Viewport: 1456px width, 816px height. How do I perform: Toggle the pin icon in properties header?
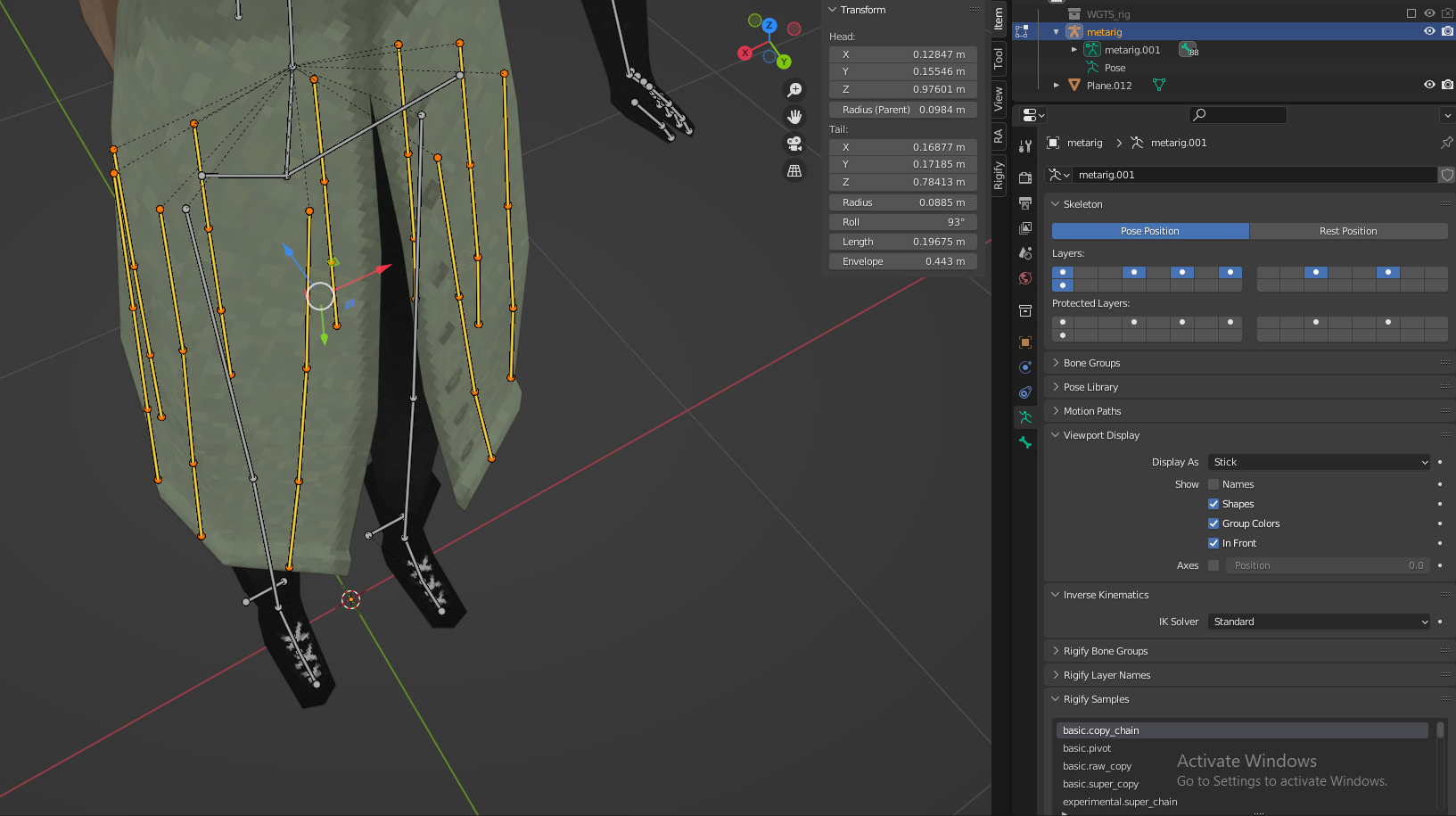pos(1446,143)
